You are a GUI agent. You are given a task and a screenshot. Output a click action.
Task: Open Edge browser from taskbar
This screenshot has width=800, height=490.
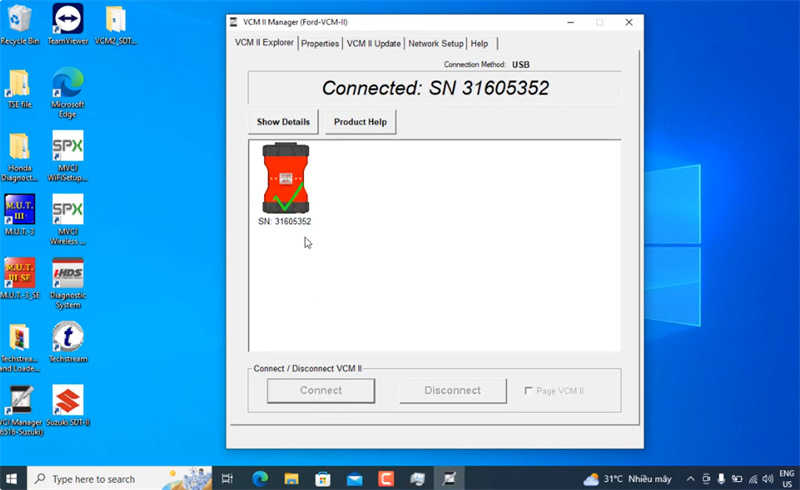(260, 479)
